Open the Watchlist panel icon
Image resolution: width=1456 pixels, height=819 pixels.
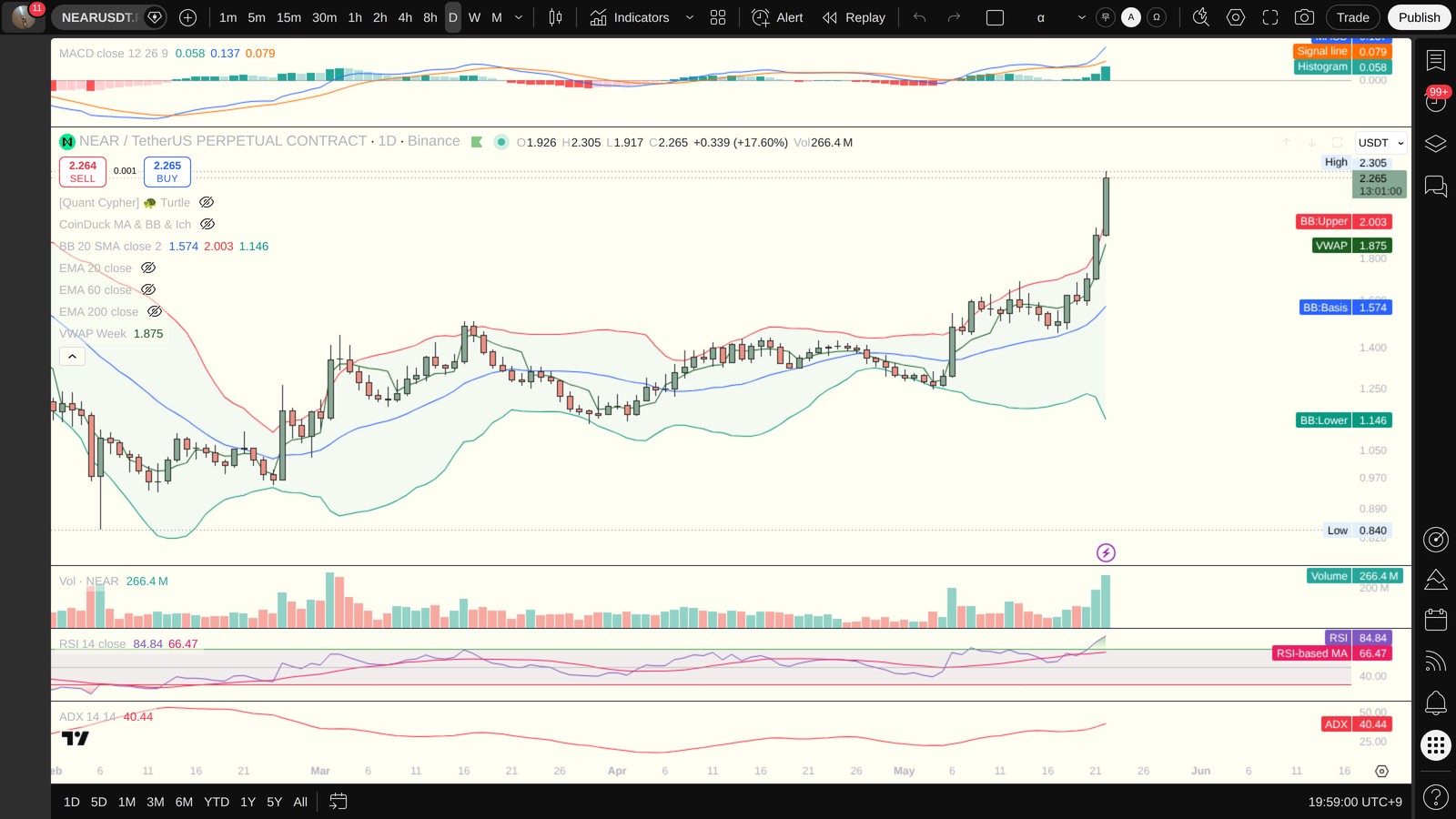1435,61
